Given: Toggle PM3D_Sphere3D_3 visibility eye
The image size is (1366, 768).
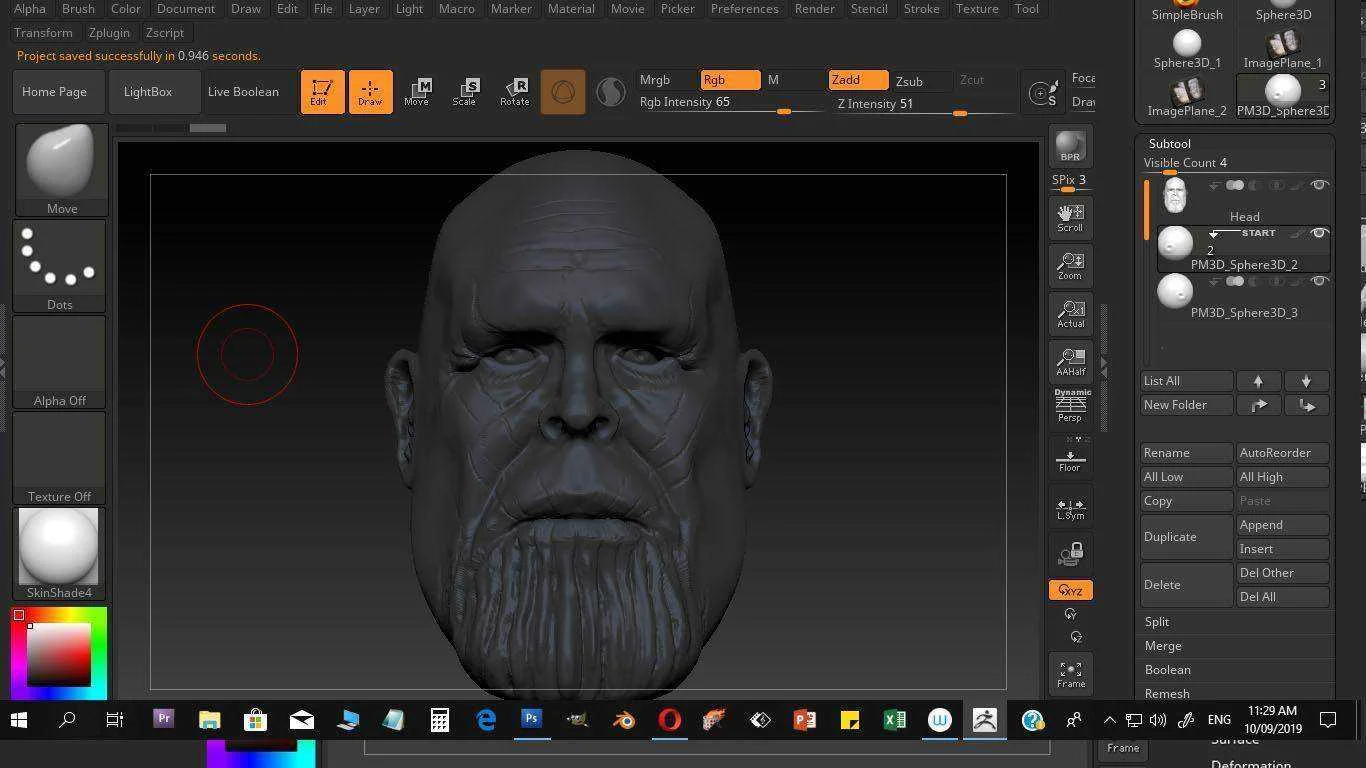Looking at the screenshot, I should coord(1319,281).
